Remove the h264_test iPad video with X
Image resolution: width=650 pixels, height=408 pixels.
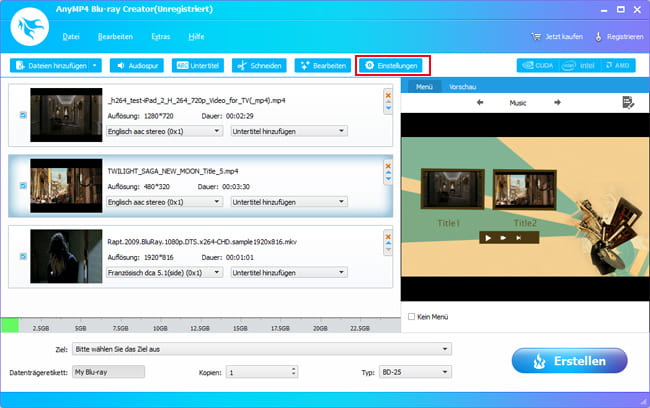click(x=388, y=95)
